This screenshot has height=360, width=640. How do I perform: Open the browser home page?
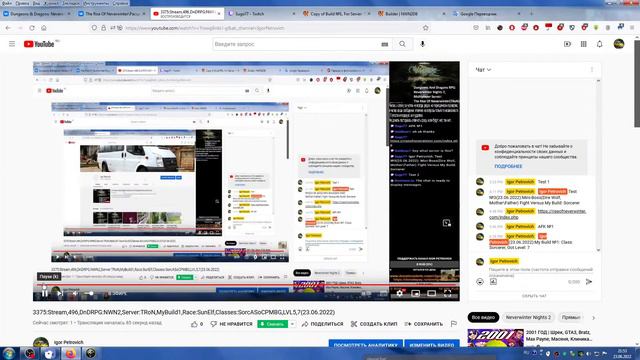44,28
